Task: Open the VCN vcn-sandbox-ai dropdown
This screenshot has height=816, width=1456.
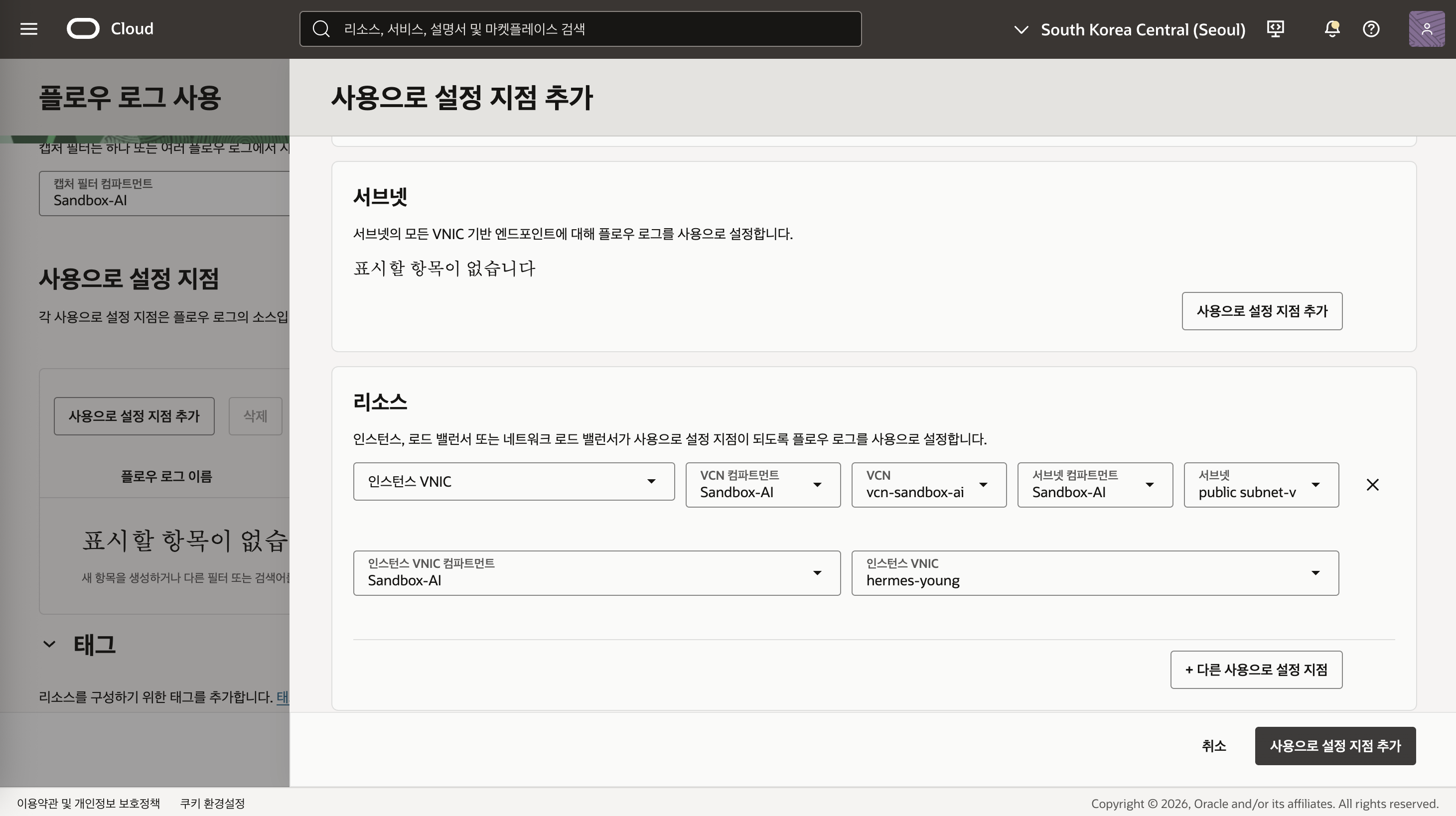Action: click(x=929, y=485)
